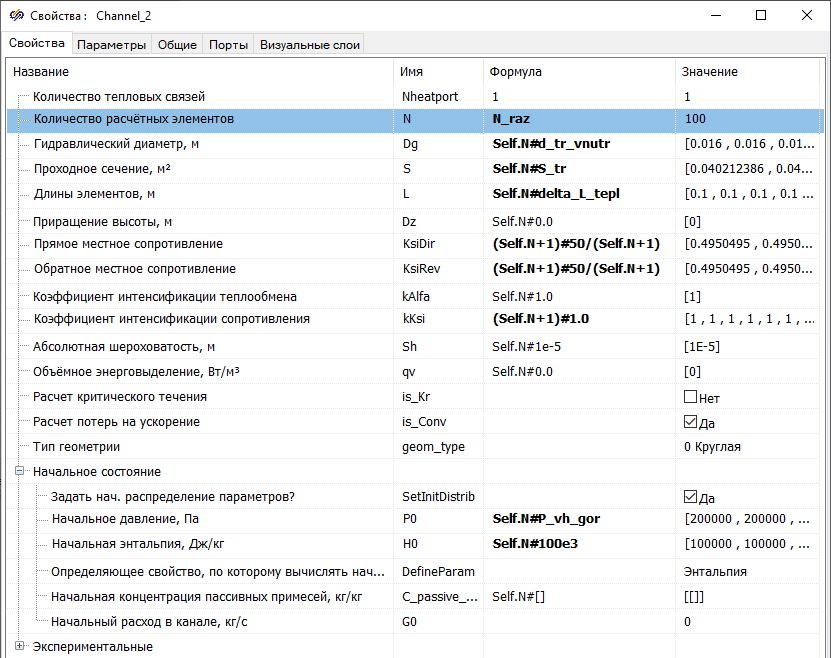Select the Визуальные слои tab
The width and height of the screenshot is (831, 658).
pyautogui.click(x=308, y=44)
